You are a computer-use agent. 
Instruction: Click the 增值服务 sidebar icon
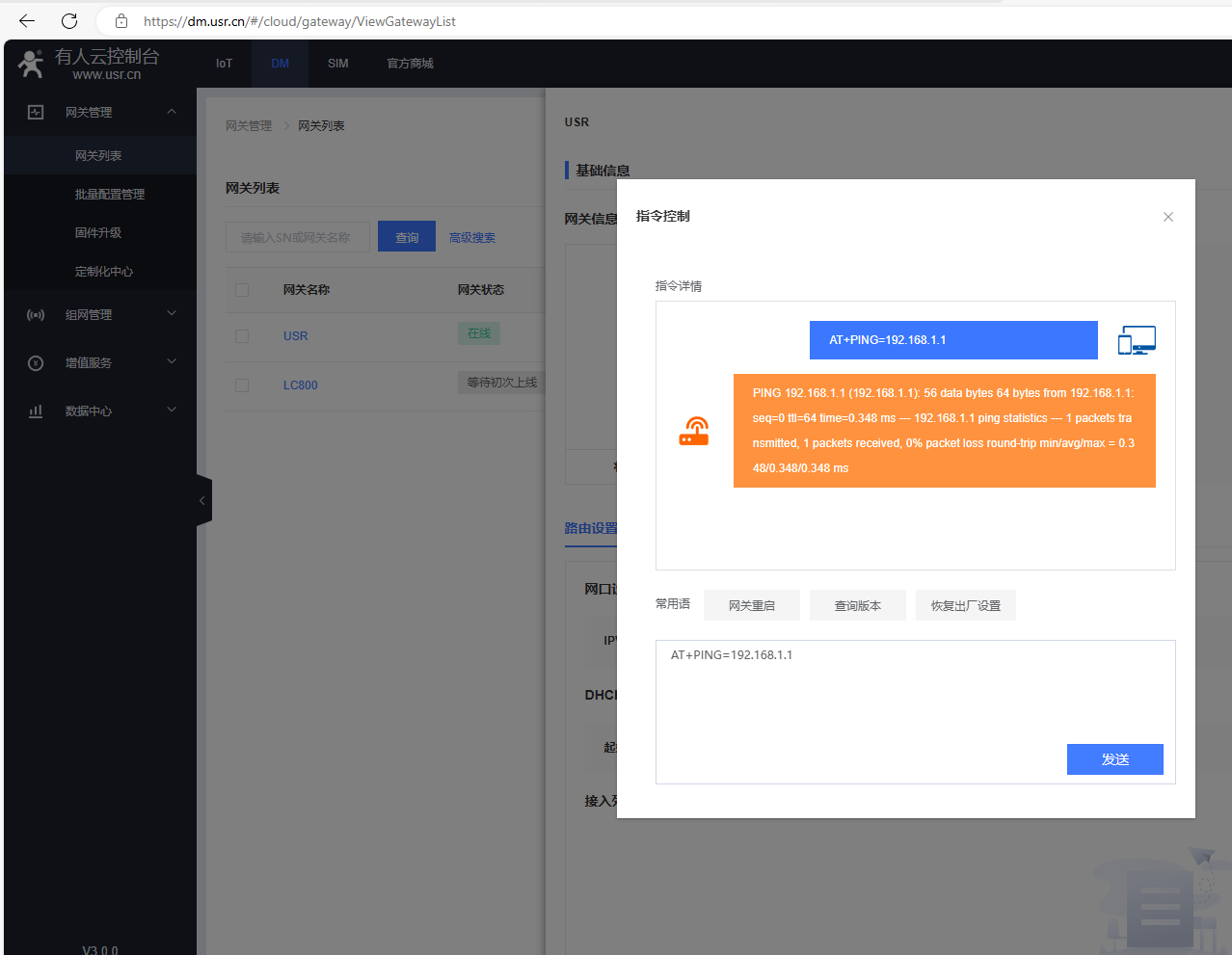tap(36, 363)
